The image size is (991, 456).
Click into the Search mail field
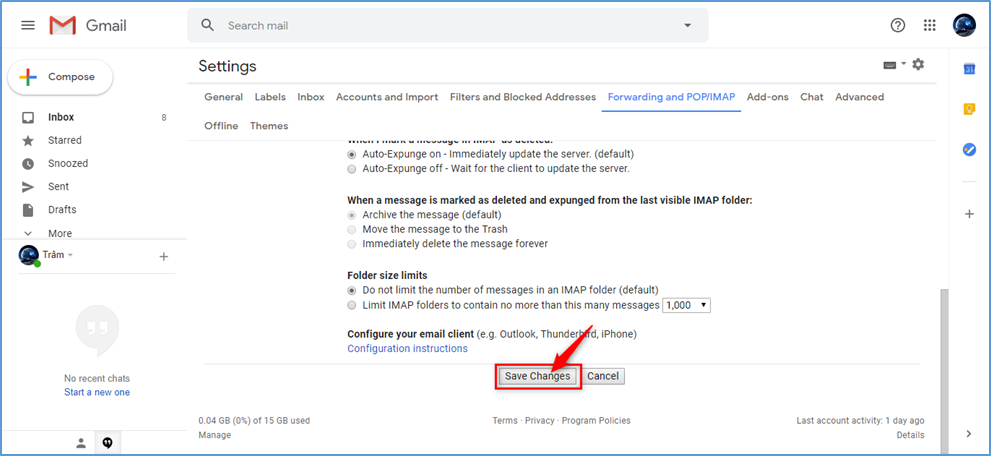click(440, 25)
